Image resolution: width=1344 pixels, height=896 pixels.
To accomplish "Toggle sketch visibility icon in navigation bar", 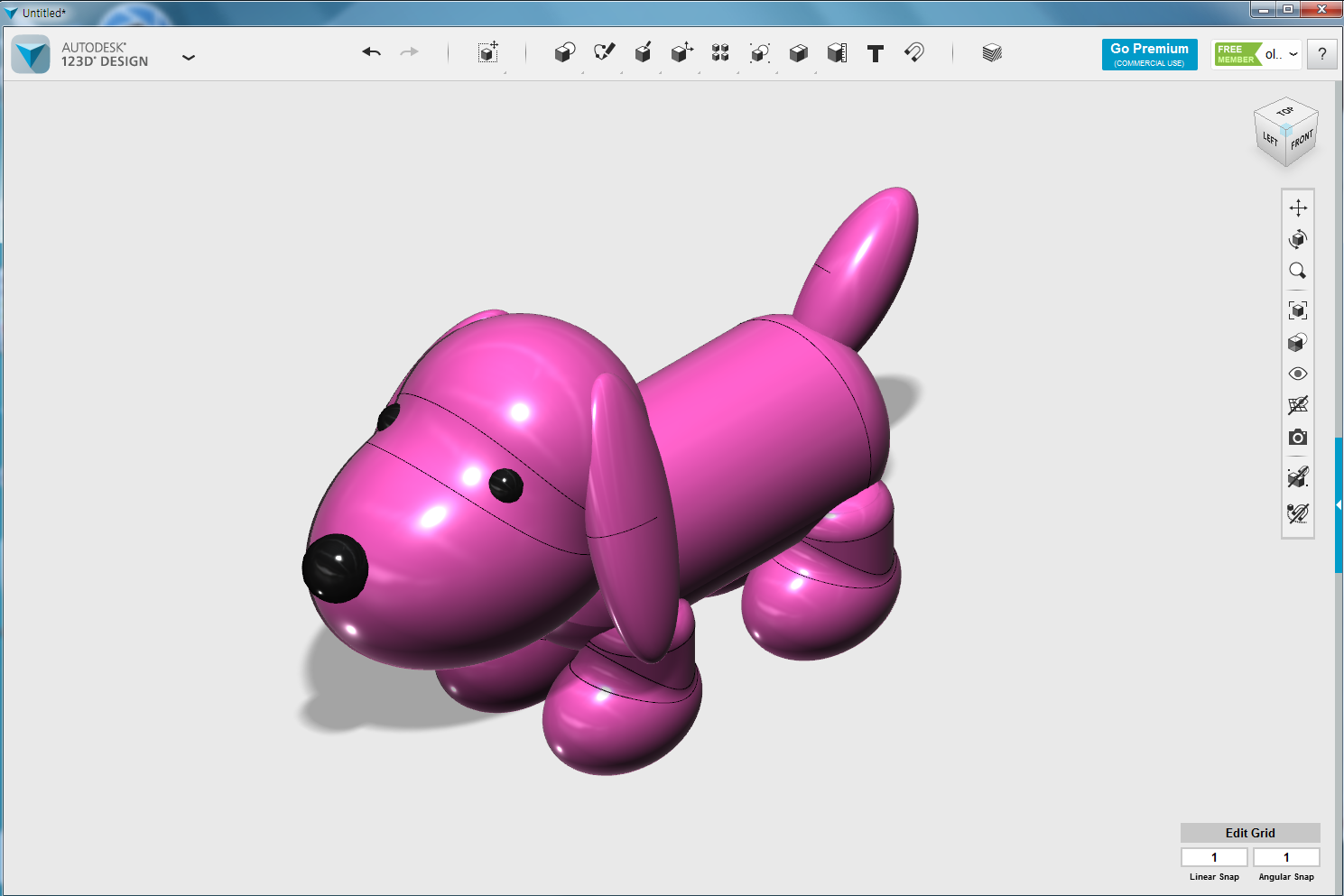I will tap(1298, 513).
